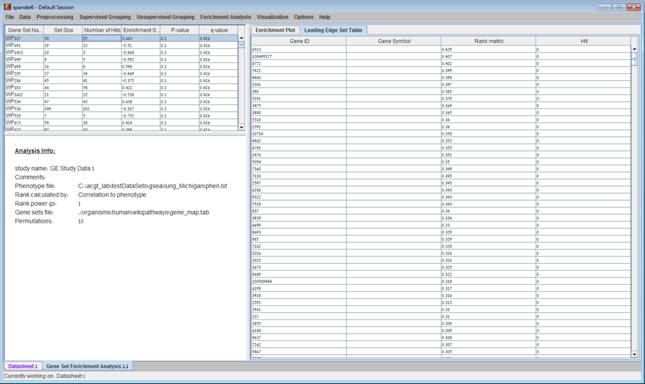
Task: Click the gene sets file path gene_map.tab
Action: (x=144, y=212)
